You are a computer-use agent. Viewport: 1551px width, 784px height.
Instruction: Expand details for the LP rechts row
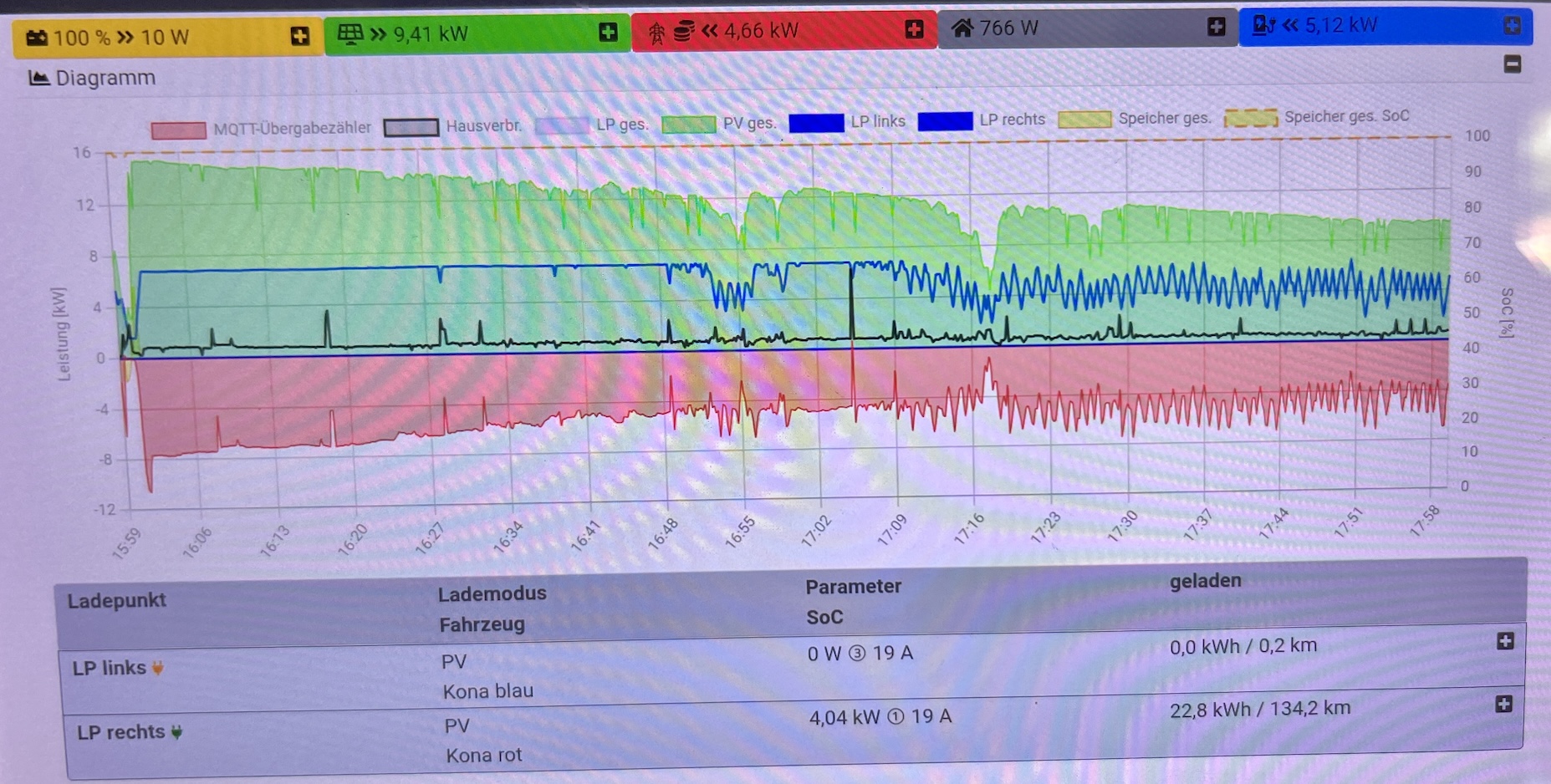pos(1503,705)
